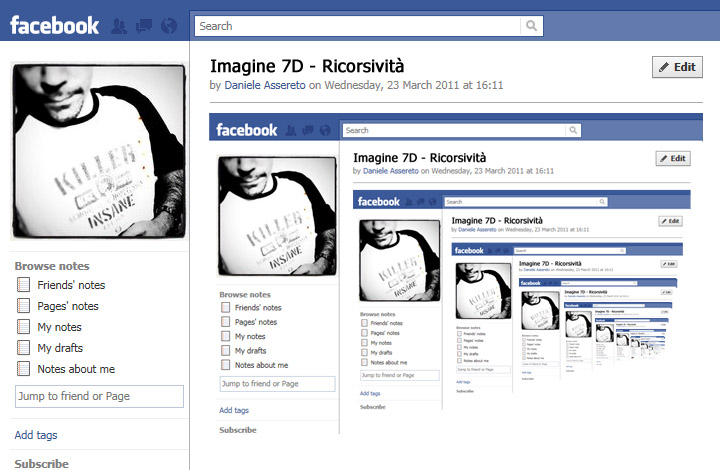Open the Pages' notes link
The width and height of the screenshot is (720, 470).
click(68, 306)
